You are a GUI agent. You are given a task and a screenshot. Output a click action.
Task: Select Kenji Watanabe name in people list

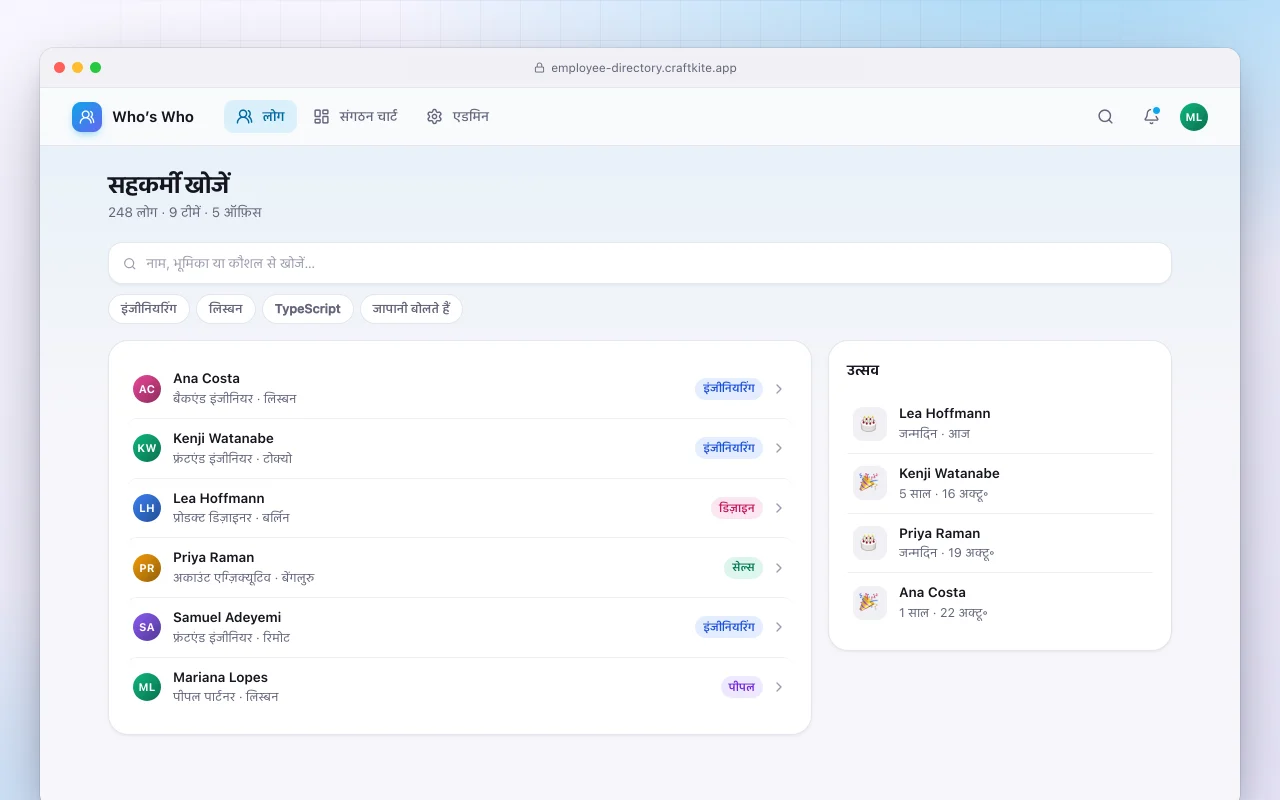[223, 438]
